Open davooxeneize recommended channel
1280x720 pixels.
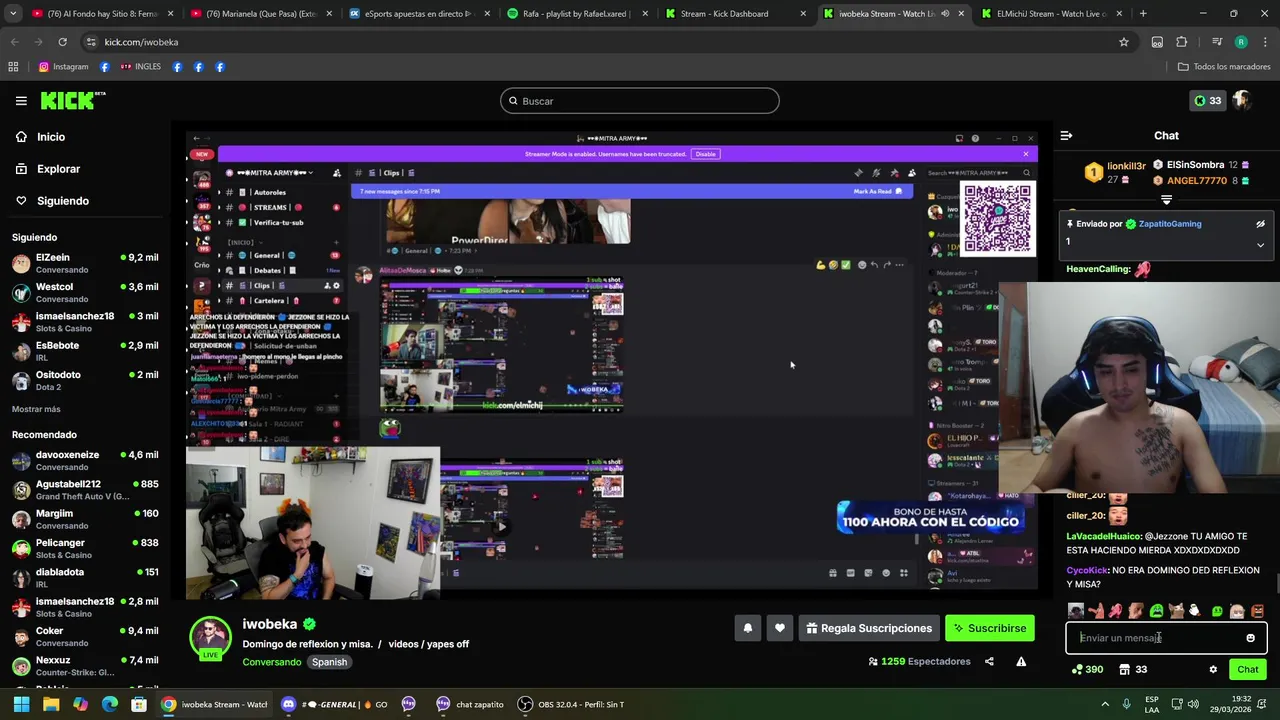(x=85, y=461)
